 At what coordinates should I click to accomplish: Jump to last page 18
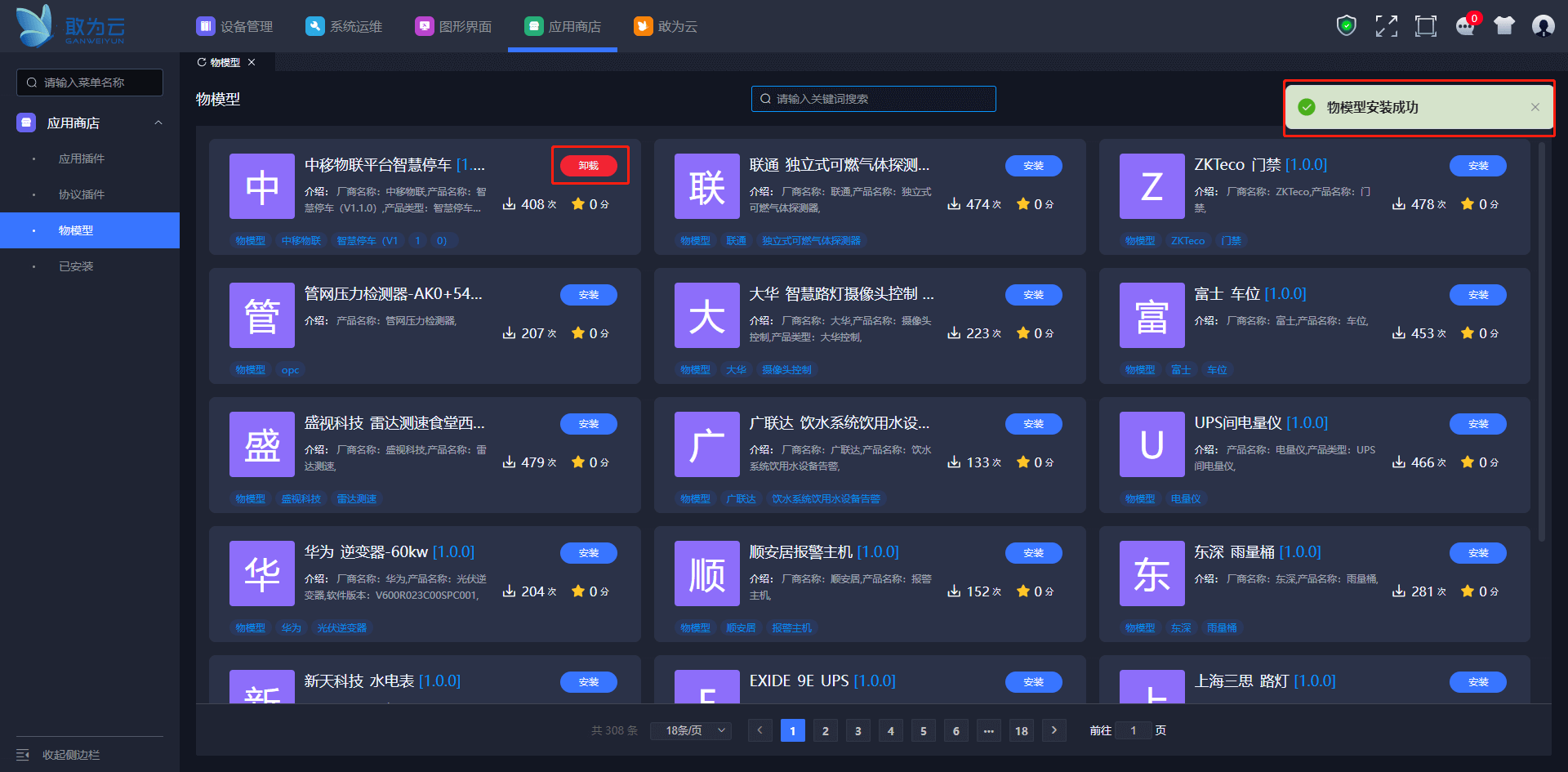pyautogui.click(x=1022, y=730)
